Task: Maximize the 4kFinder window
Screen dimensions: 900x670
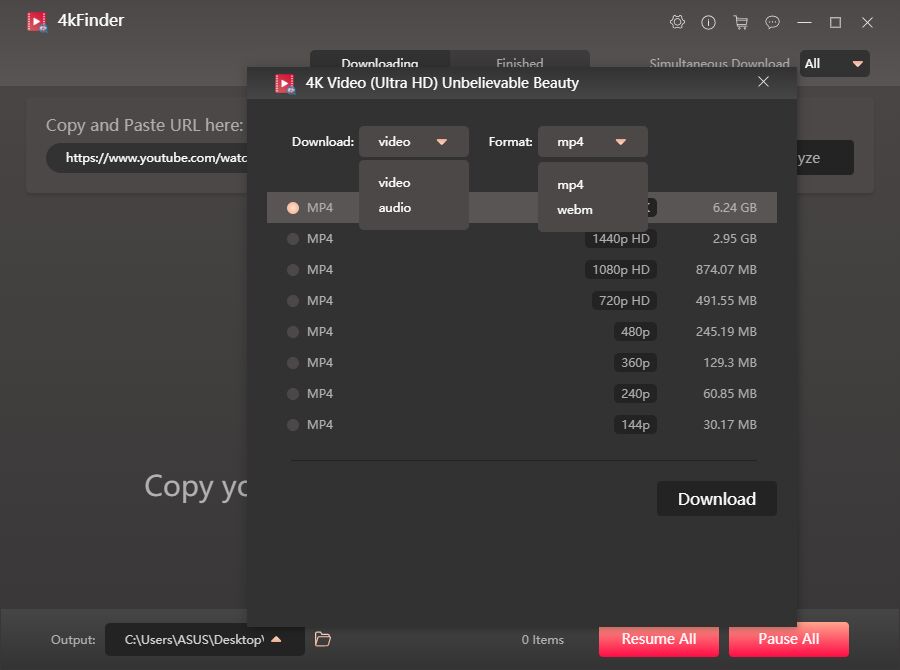Action: click(x=836, y=22)
